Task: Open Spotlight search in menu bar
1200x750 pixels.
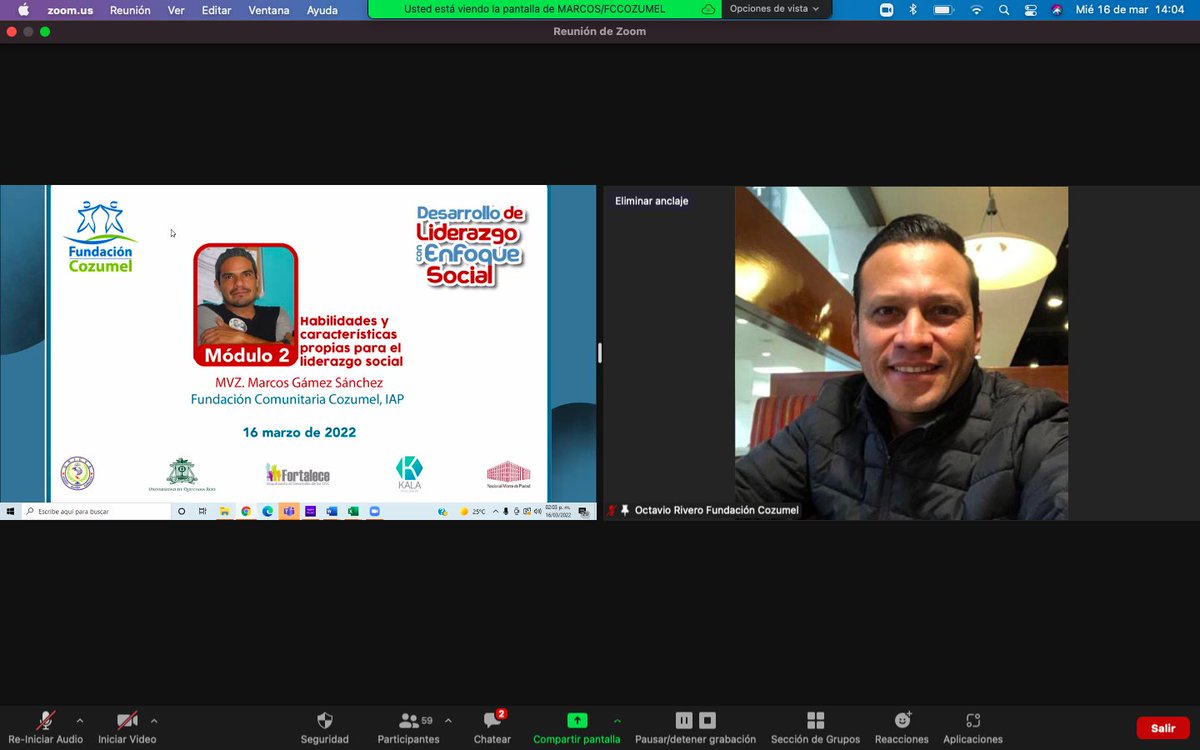Action: 1003,10
